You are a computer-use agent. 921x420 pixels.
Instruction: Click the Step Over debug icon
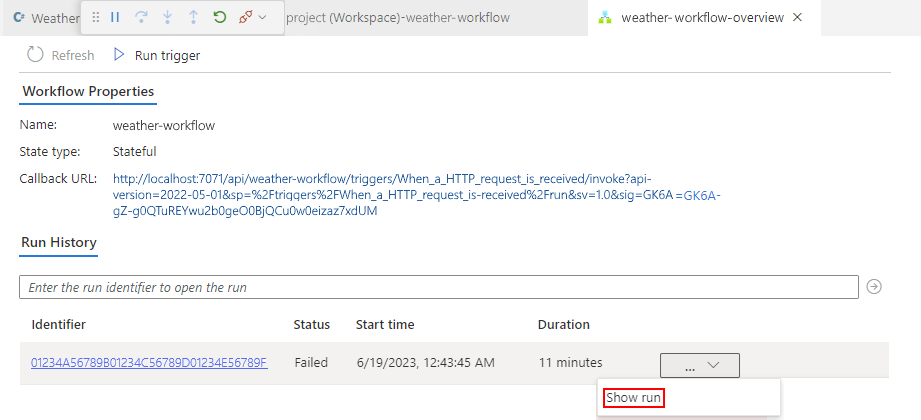[141, 18]
